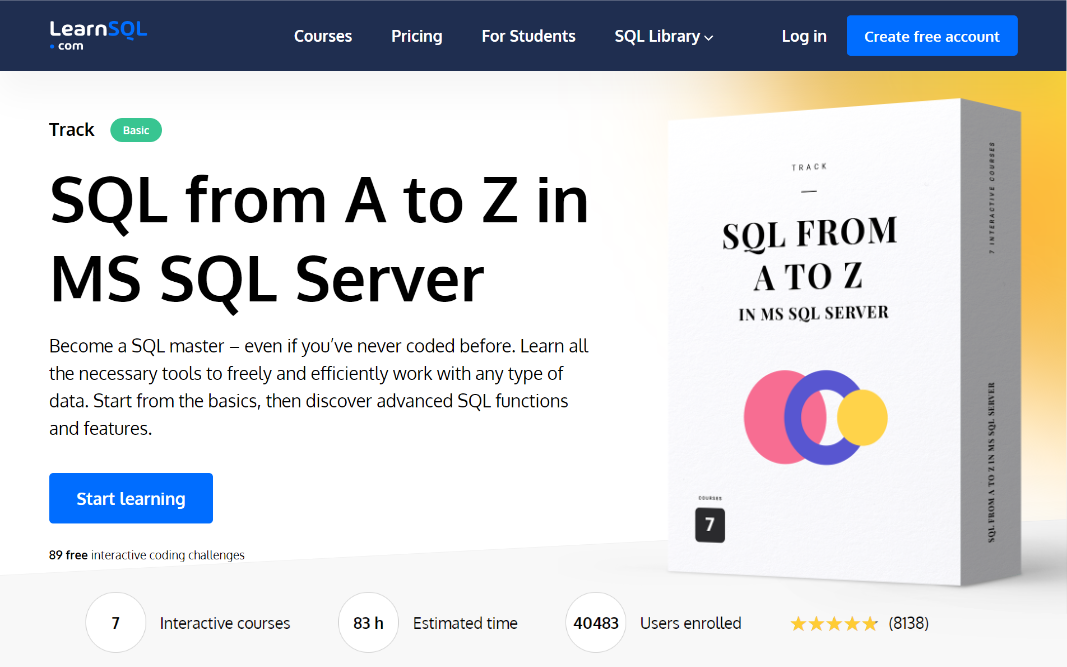Go to the Pricing page
This screenshot has height=667, width=1067.
click(416, 36)
